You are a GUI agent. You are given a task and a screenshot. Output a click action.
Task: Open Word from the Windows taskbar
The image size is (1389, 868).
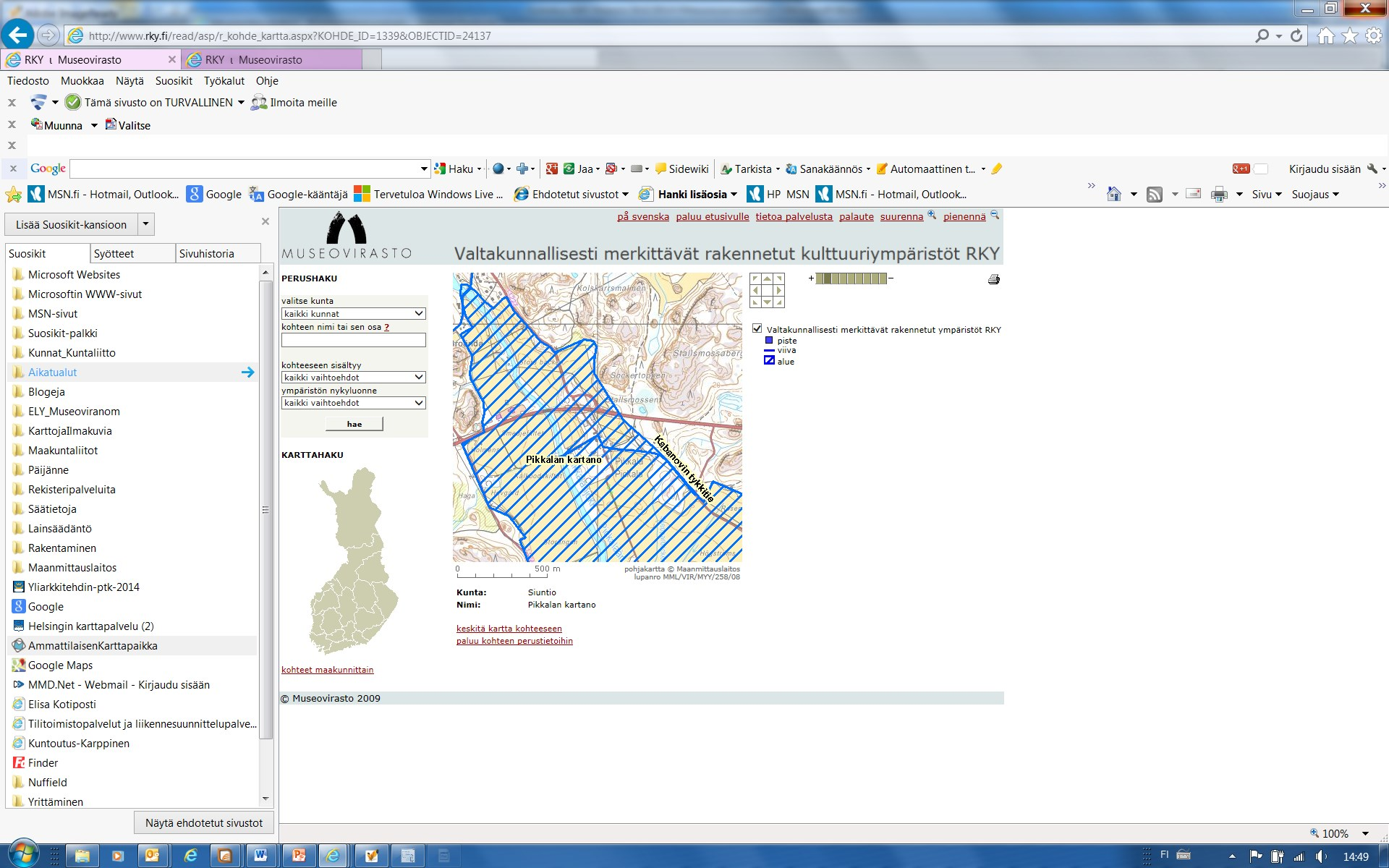(260, 856)
